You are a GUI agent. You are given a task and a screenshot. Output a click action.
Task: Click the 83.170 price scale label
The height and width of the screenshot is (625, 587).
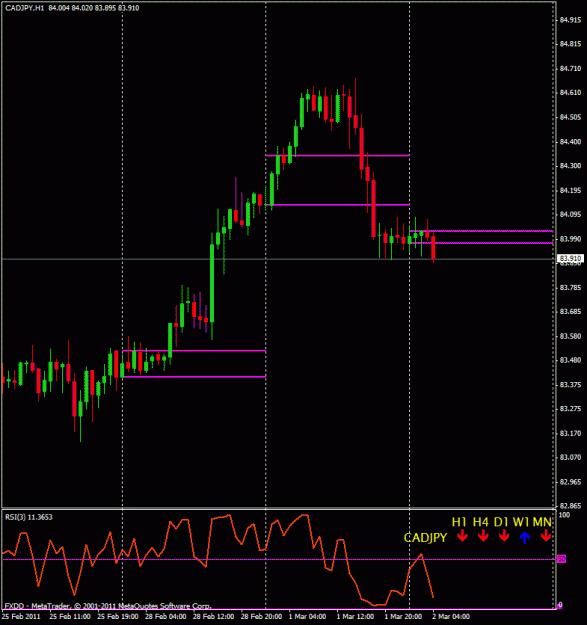point(570,433)
